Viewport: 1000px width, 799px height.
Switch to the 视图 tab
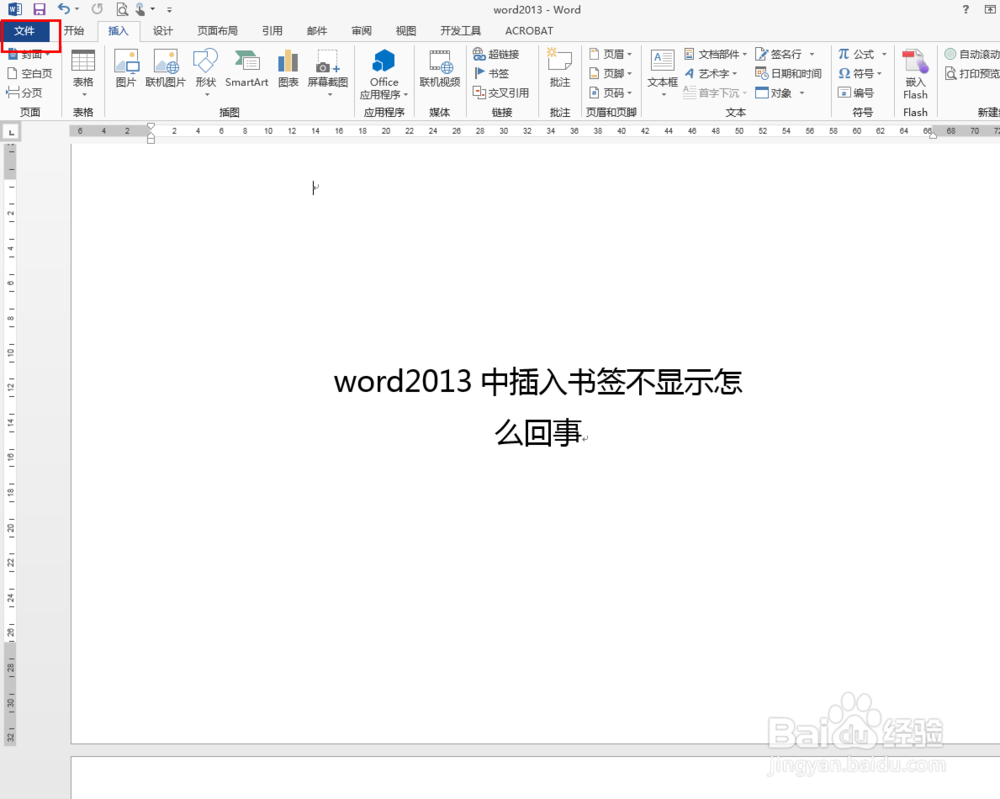[406, 31]
